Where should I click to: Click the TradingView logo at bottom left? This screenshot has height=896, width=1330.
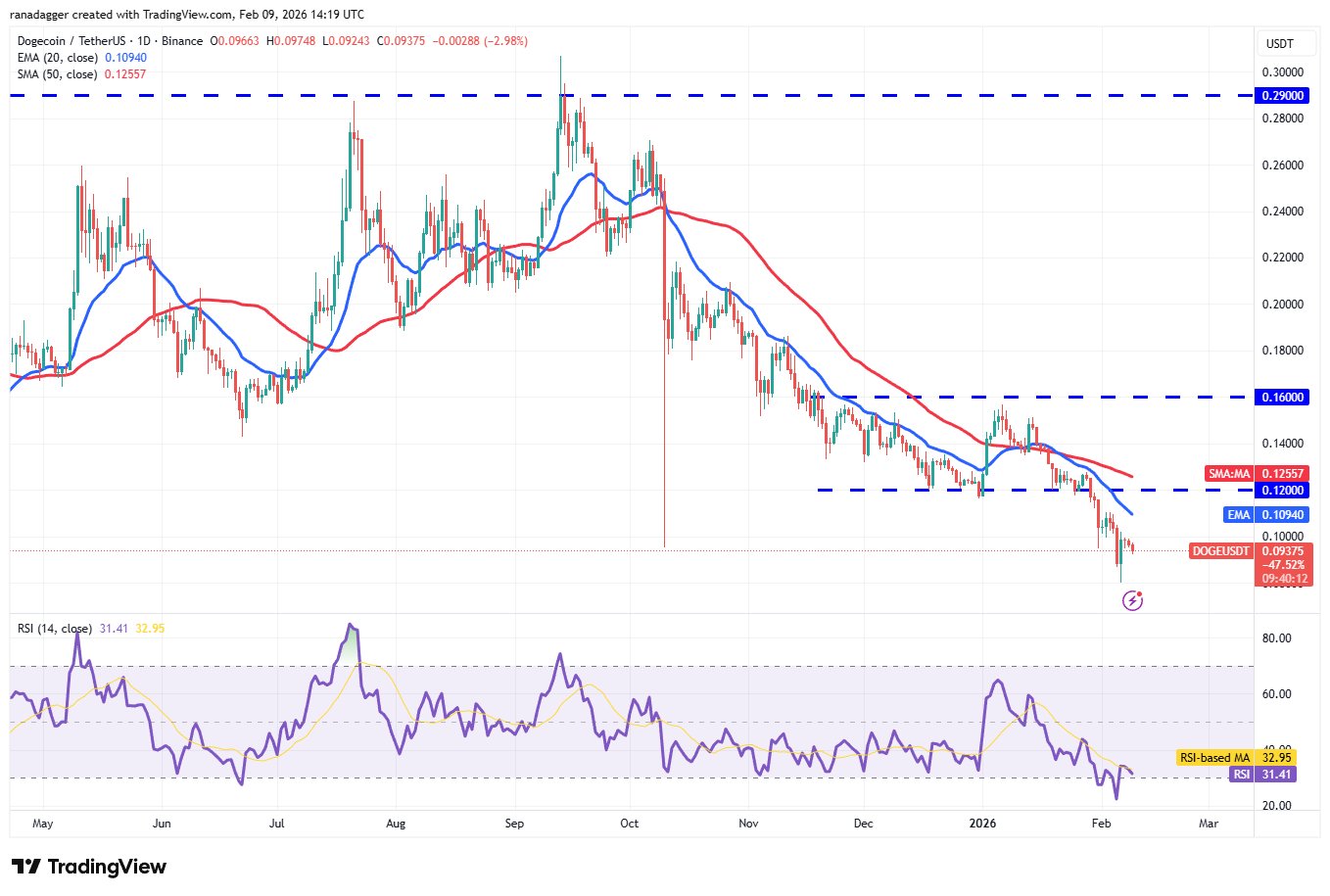coord(89,867)
